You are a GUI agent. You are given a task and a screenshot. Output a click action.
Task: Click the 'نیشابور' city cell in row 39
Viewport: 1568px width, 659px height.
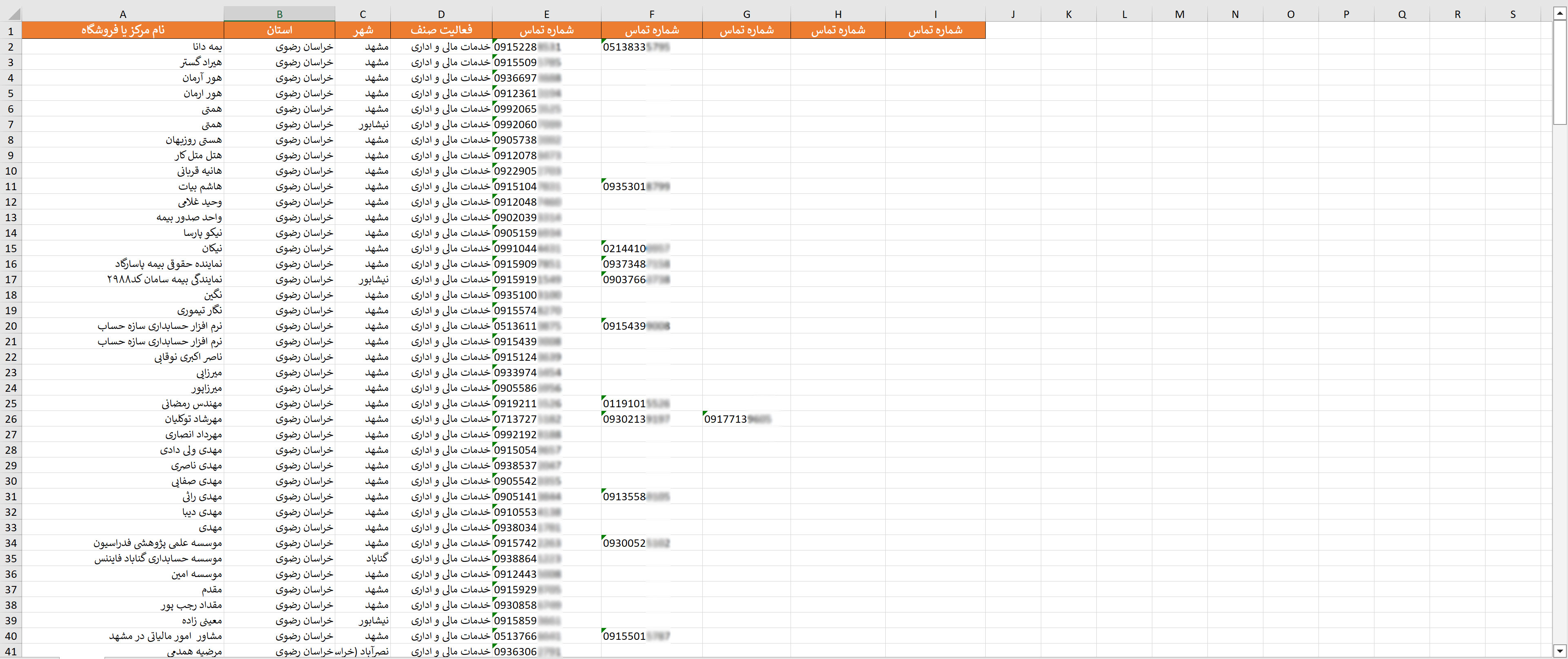(x=363, y=621)
